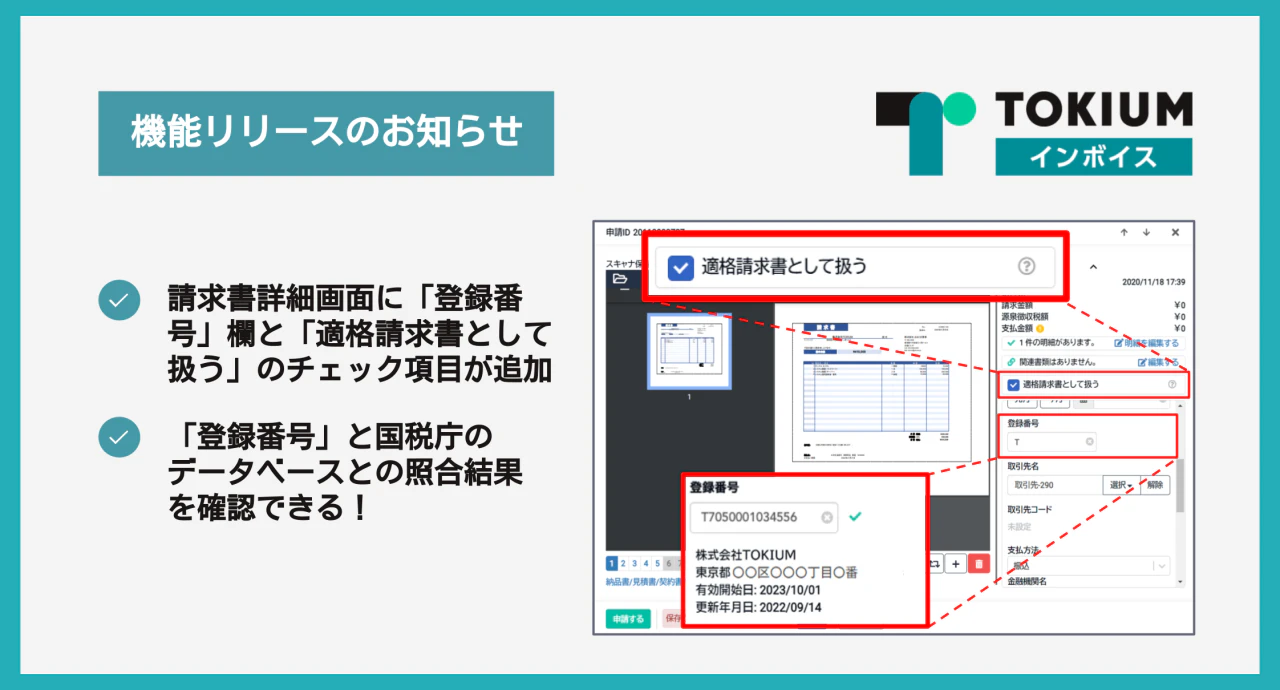Click the 更新年月日: 2022/09/14 text
The width and height of the screenshot is (1280, 690).
pos(759,607)
